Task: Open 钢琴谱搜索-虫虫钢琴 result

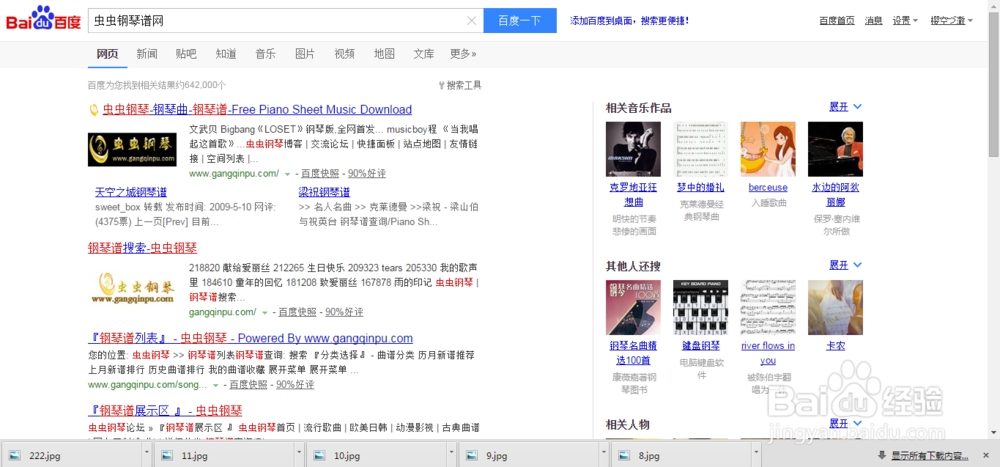Action: (142, 248)
